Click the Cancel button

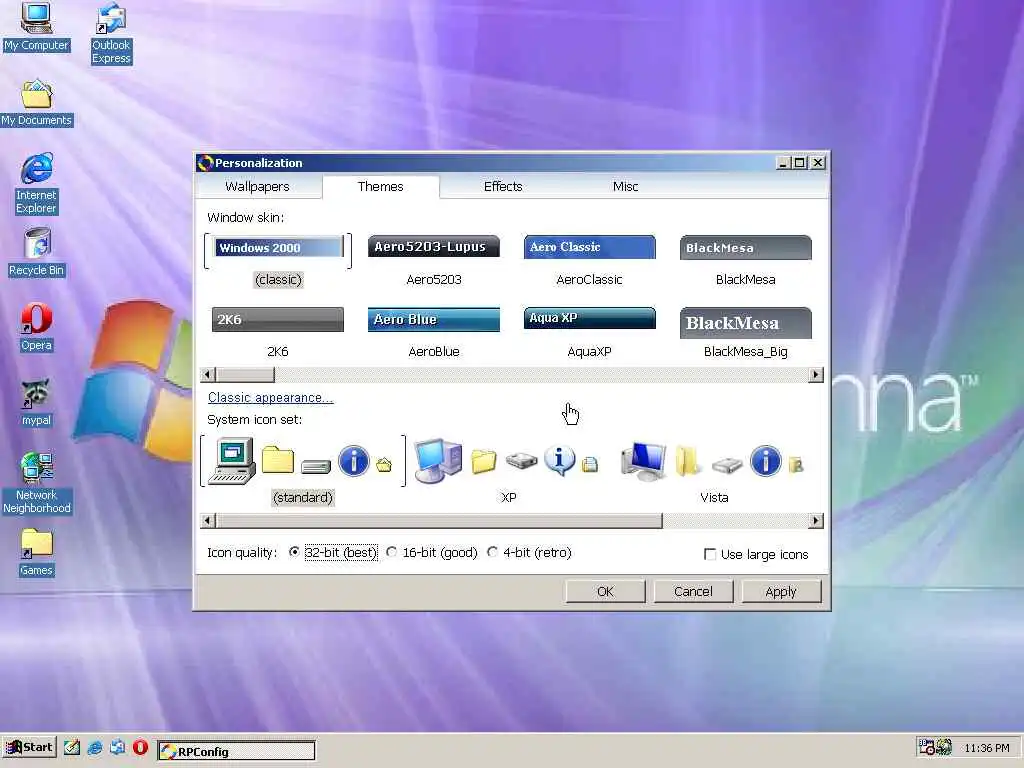[x=693, y=591]
